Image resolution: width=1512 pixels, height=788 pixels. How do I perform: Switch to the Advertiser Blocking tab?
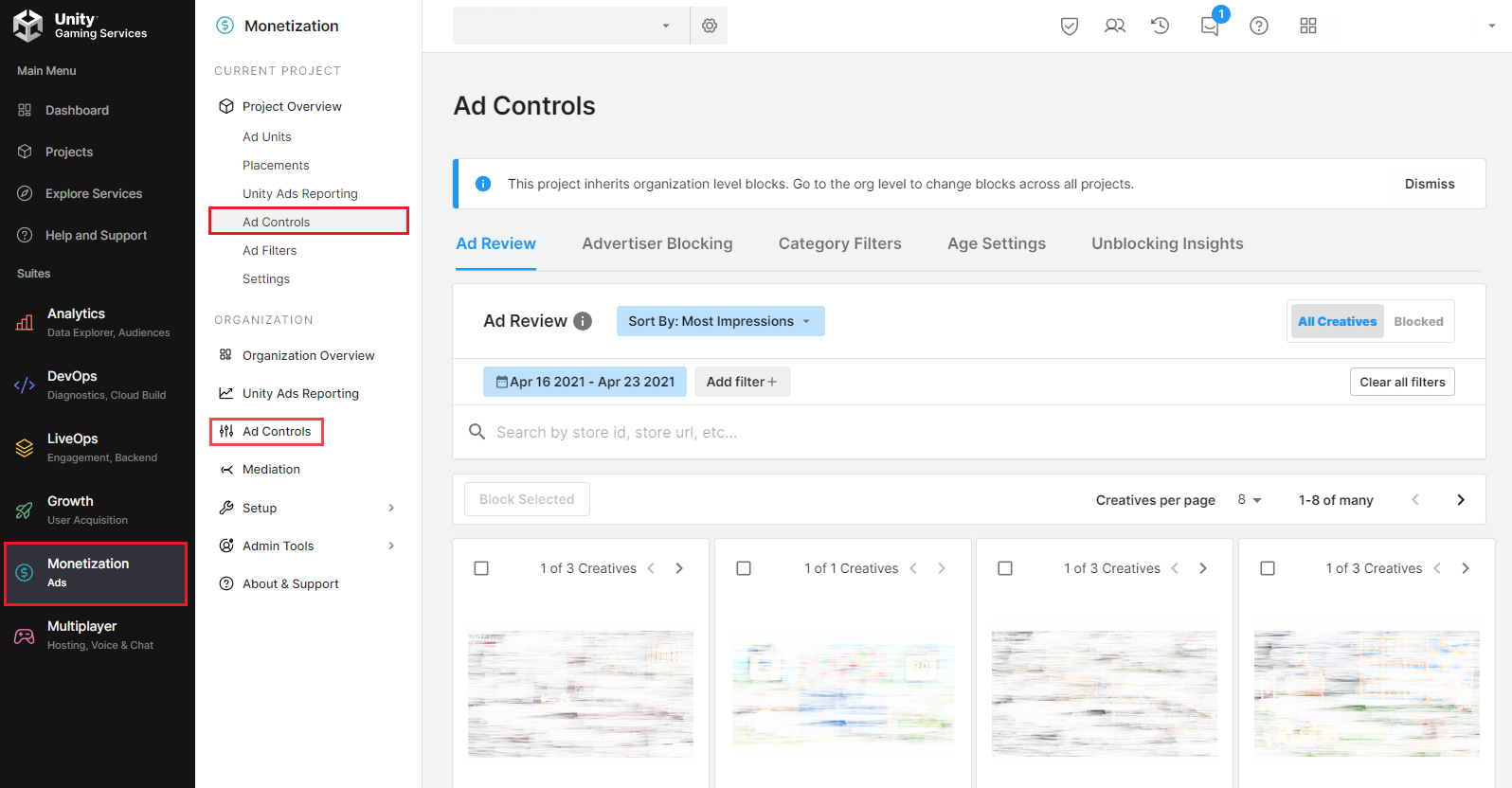point(657,243)
